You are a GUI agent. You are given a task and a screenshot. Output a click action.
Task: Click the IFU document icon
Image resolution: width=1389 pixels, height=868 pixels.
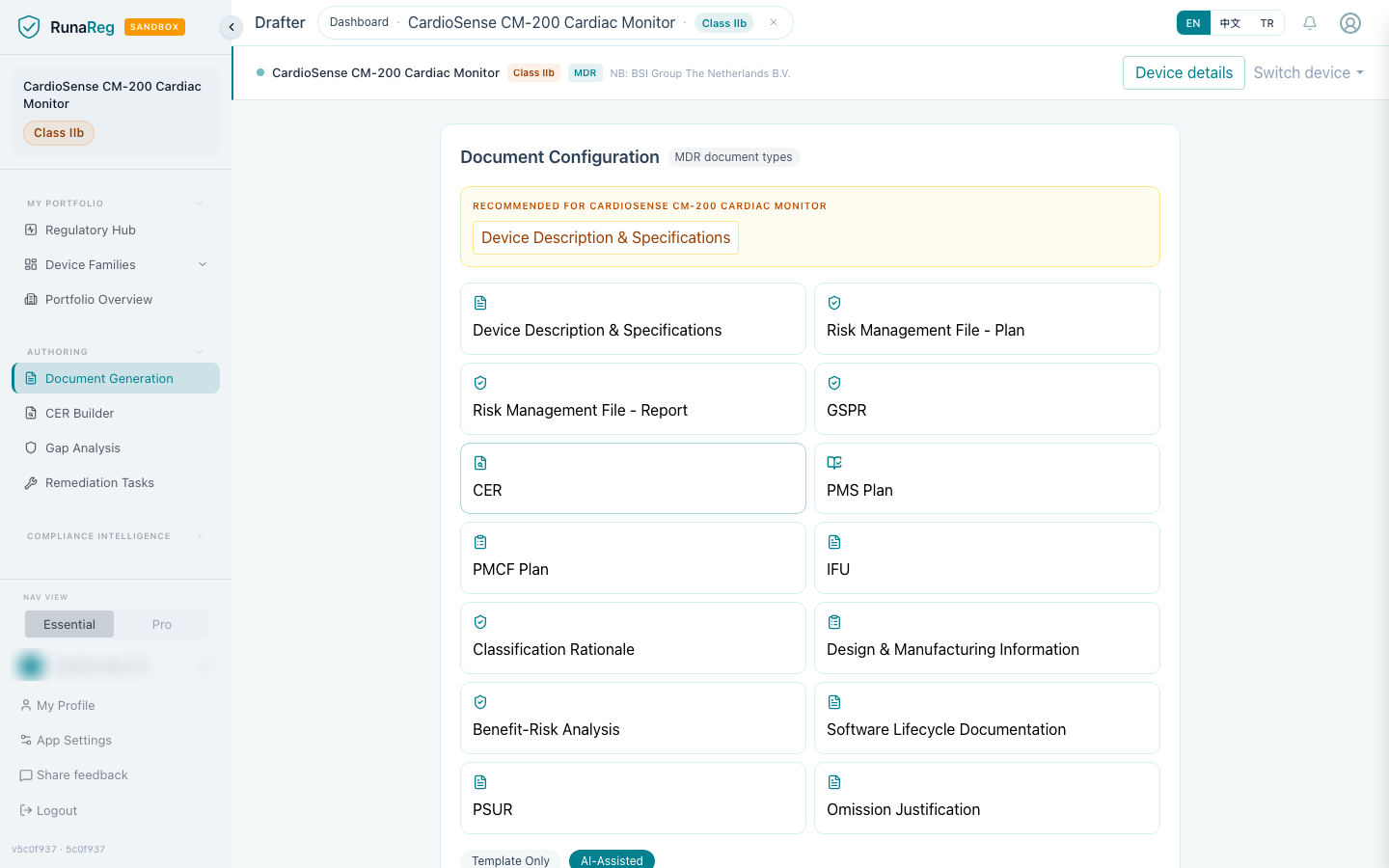pos(834,542)
